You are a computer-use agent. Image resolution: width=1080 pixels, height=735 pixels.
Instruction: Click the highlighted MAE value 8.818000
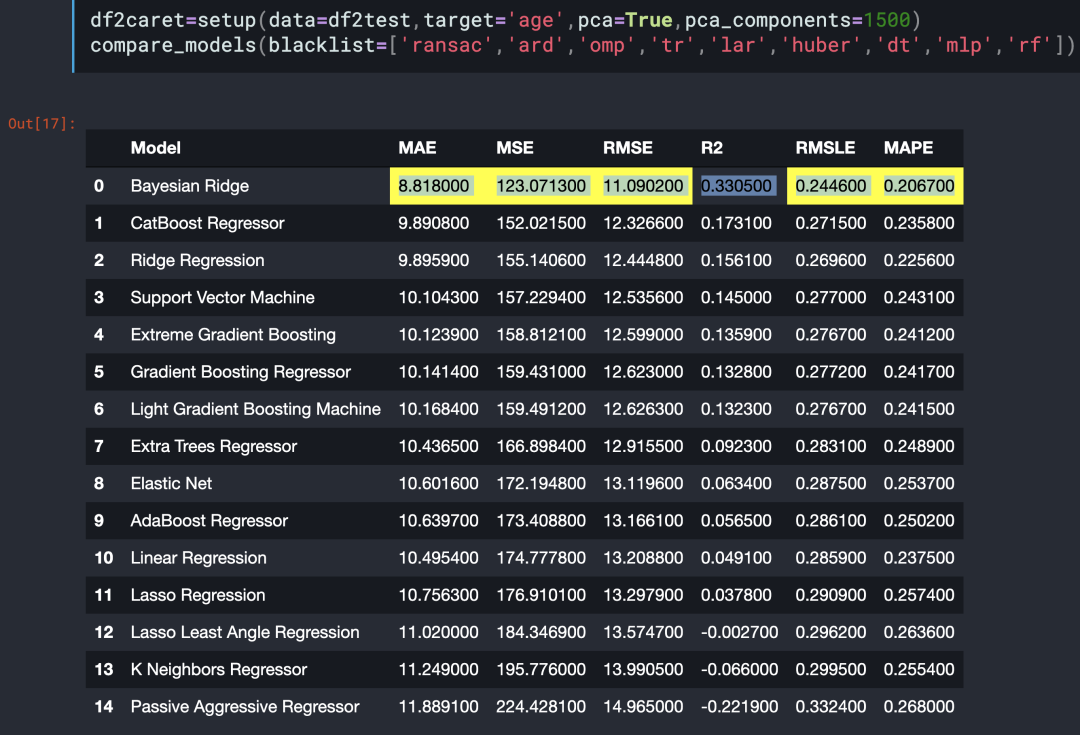pyautogui.click(x=434, y=186)
